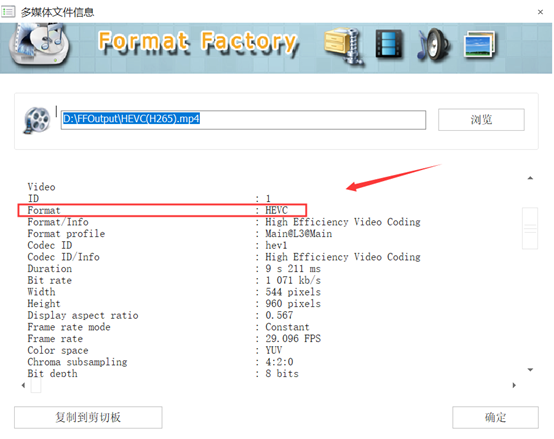554x439 pixels.
Task: Click the 'Codec ID/Info' label
Action: [x=64, y=257]
